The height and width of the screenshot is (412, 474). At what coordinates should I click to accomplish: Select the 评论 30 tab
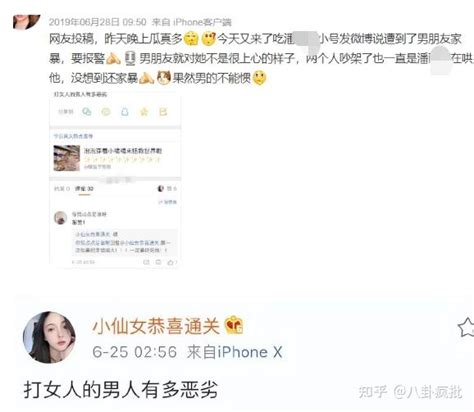point(84,189)
